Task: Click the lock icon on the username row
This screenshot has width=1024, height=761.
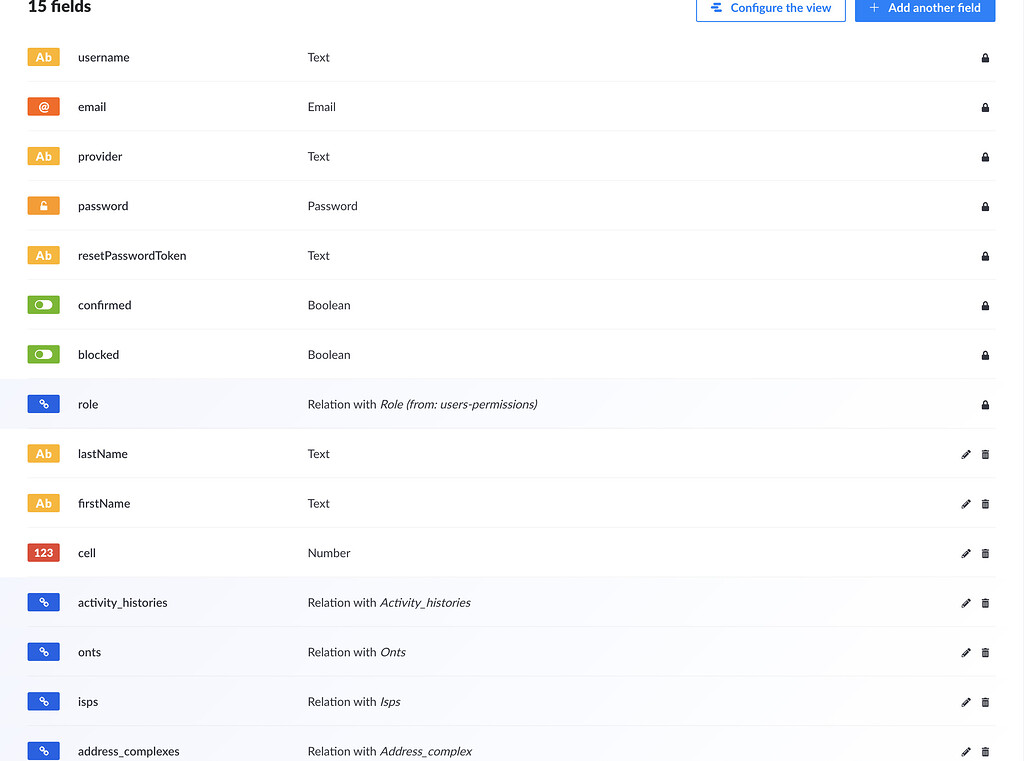Action: point(985,58)
